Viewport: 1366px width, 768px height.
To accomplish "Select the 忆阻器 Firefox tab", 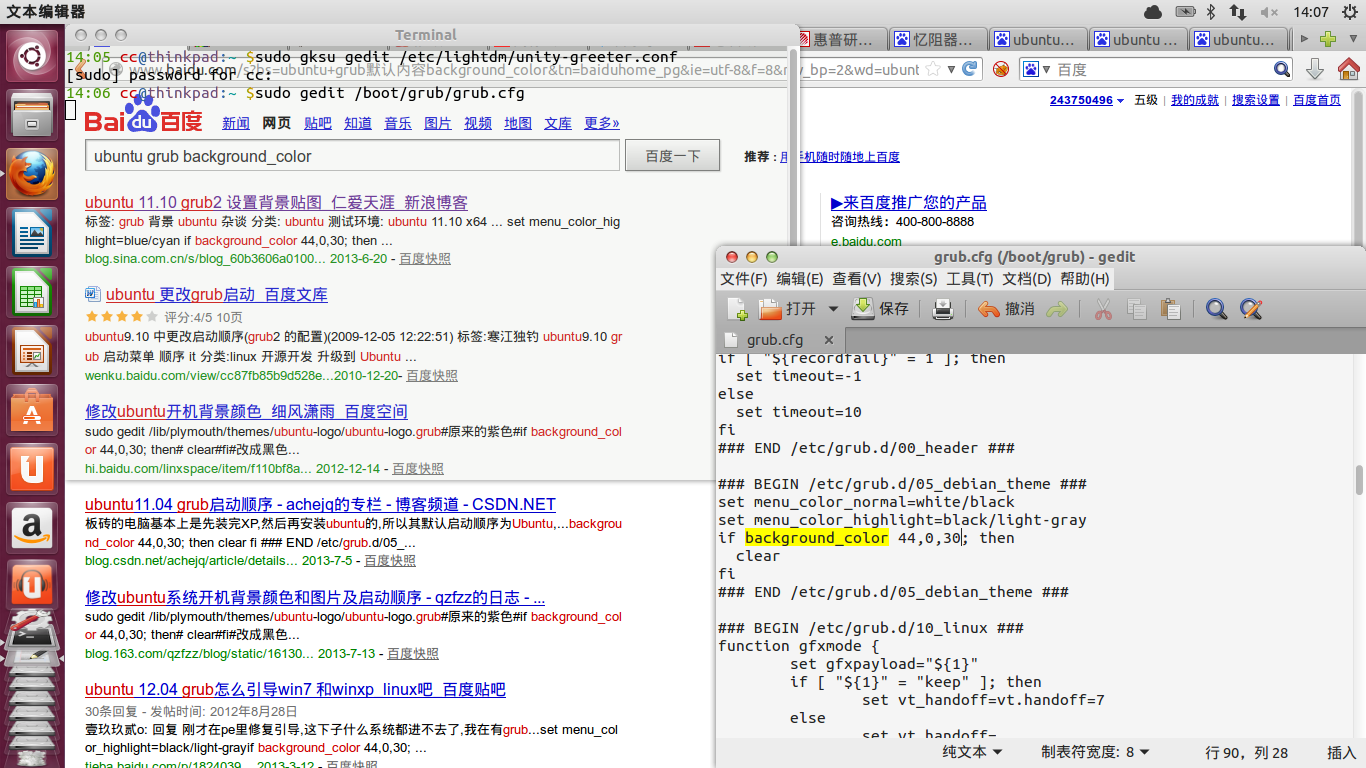I will click(938, 40).
